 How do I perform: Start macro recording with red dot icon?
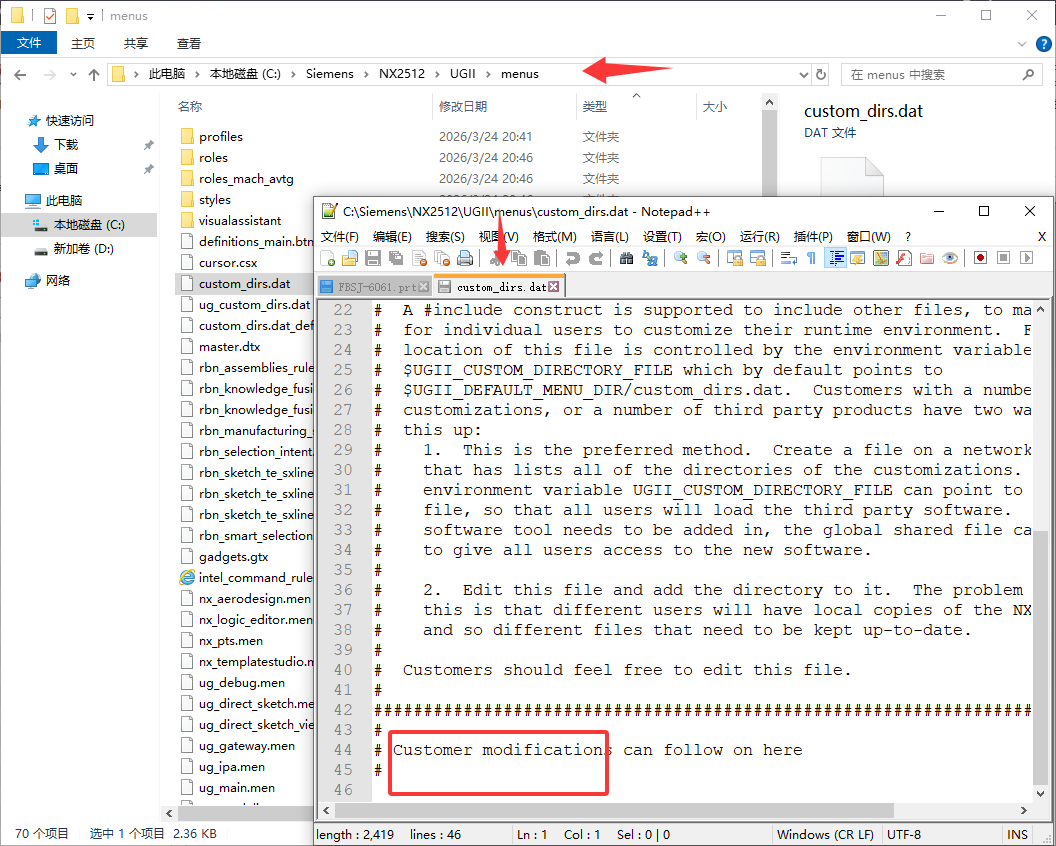click(981, 258)
